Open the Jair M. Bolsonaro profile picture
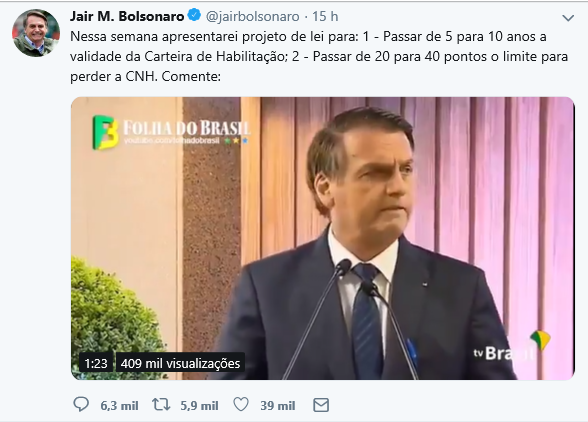This screenshot has height=422, width=588. tap(36, 33)
